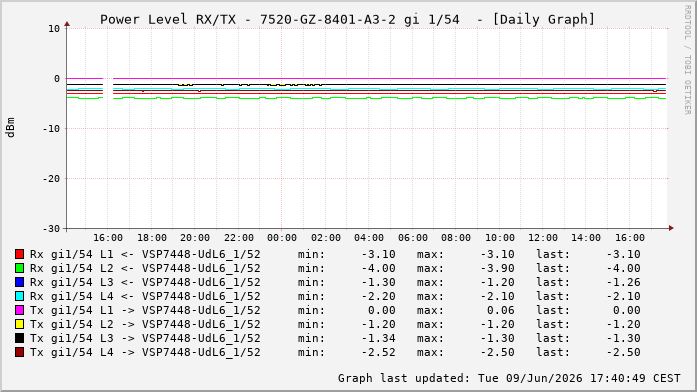Click the y-axis value 10

[54, 29]
